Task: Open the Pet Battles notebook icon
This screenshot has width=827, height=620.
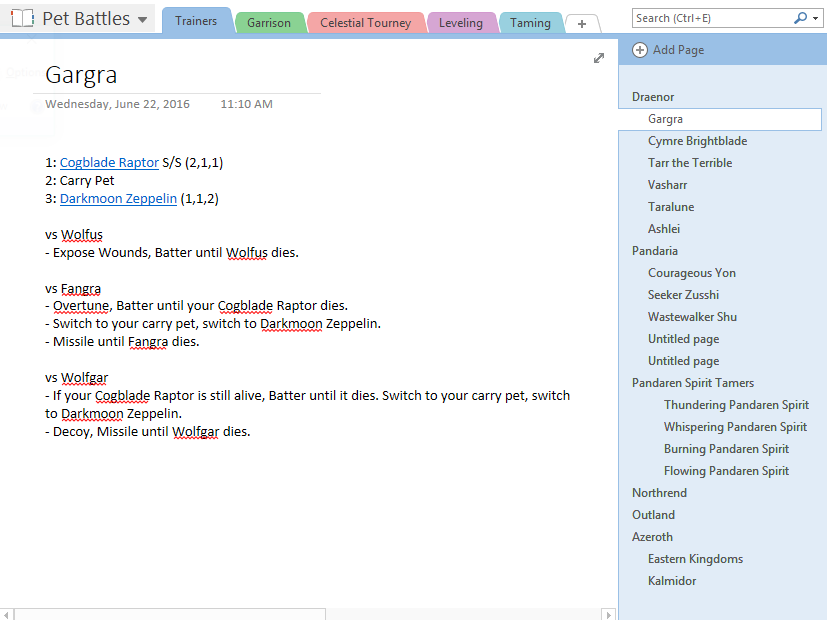Action: (22, 18)
